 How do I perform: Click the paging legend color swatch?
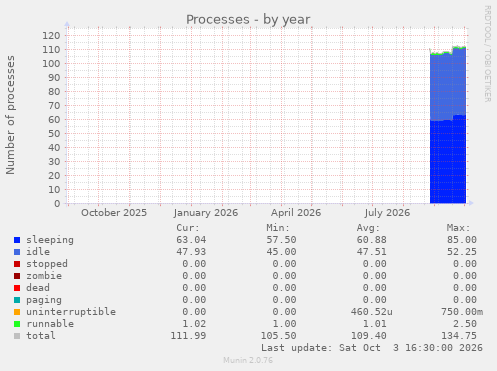click(x=17, y=300)
